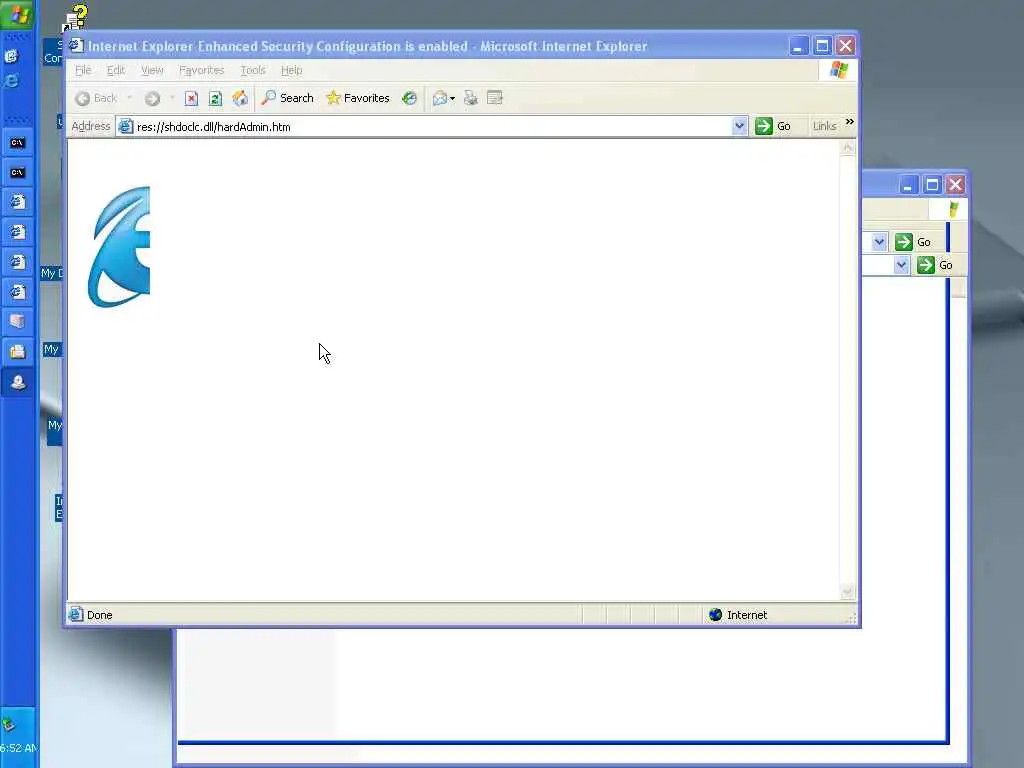Open lower address dropdown in background window

(x=901, y=264)
